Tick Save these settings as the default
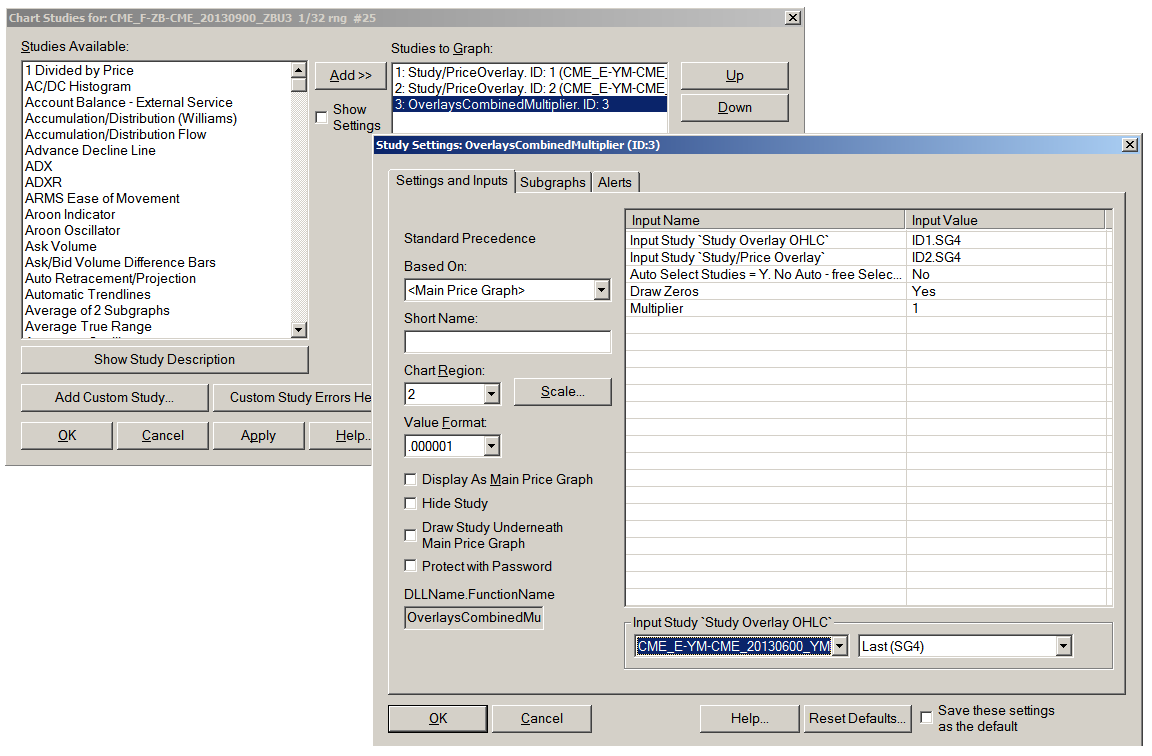The width and height of the screenshot is (1152, 756). (926, 711)
